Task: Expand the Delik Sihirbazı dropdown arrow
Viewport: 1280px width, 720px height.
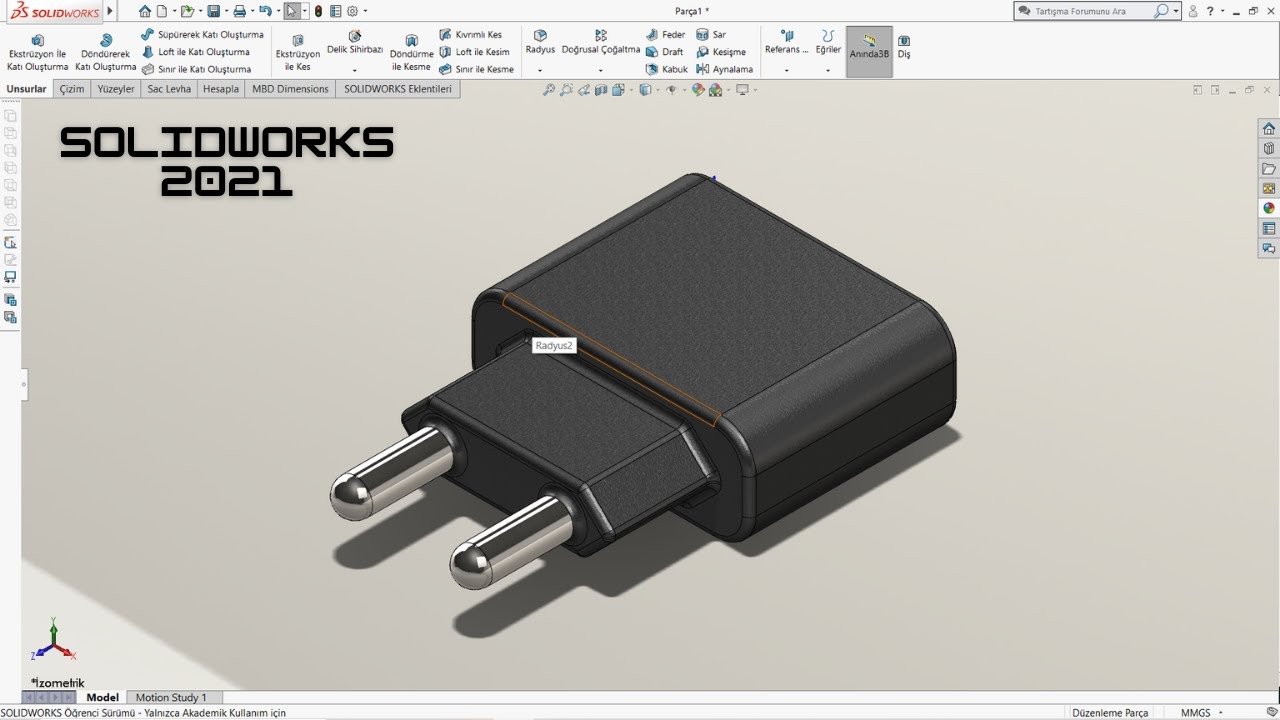Action: click(x=355, y=71)
